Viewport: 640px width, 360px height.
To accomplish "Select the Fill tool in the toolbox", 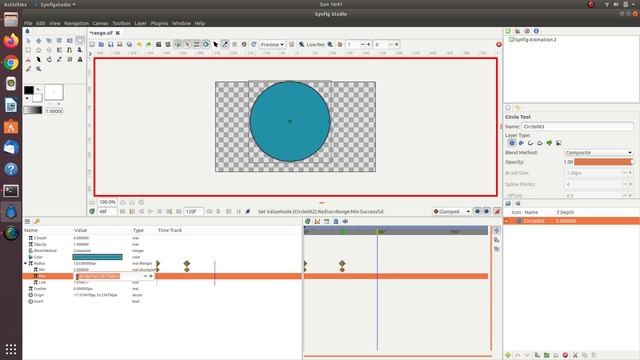I will pyautogui.click(x=49, y=60).
